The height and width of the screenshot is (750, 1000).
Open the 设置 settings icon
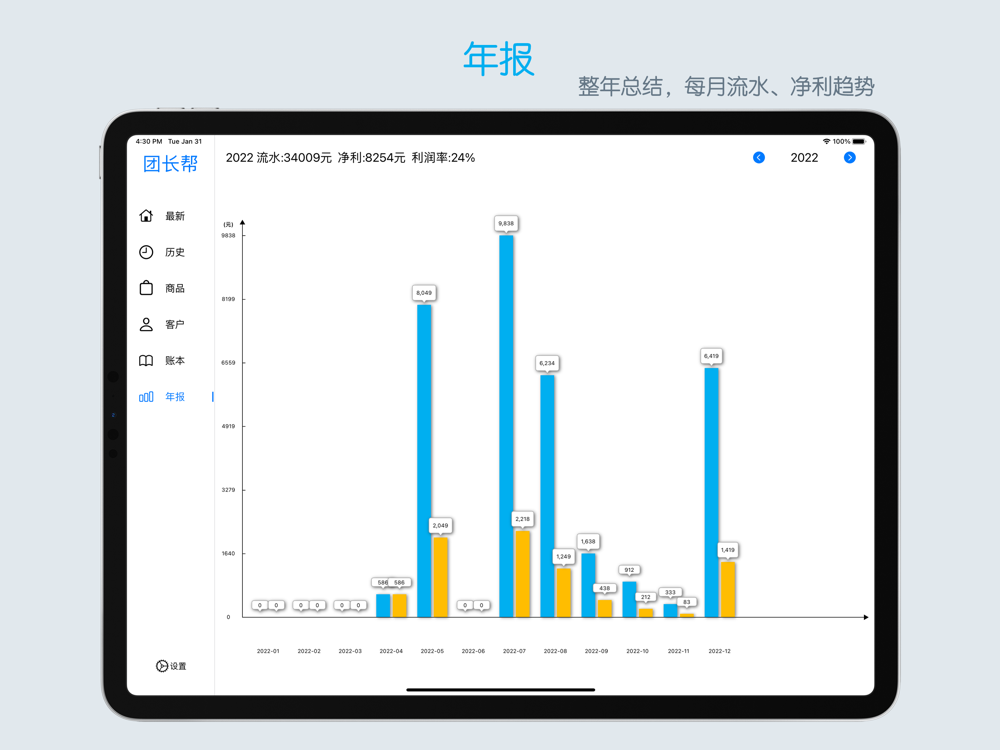click(x=162, y=666)
